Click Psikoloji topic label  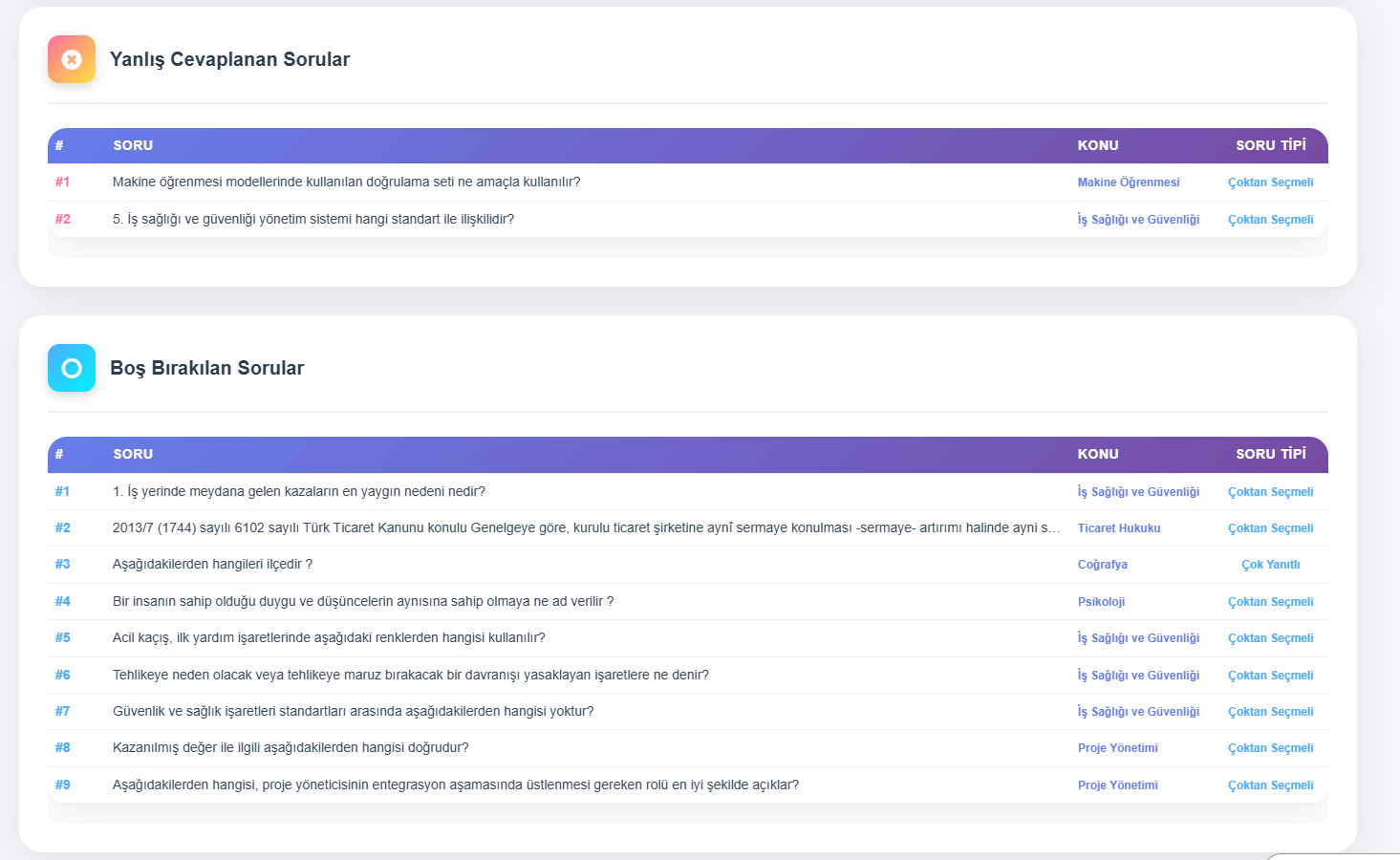coord(1101,602)
